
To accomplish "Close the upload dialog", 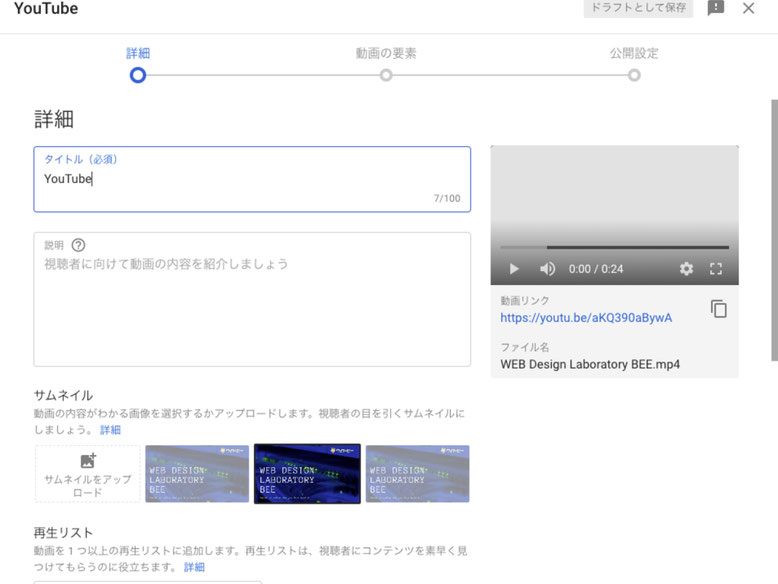I will point(748,8).
